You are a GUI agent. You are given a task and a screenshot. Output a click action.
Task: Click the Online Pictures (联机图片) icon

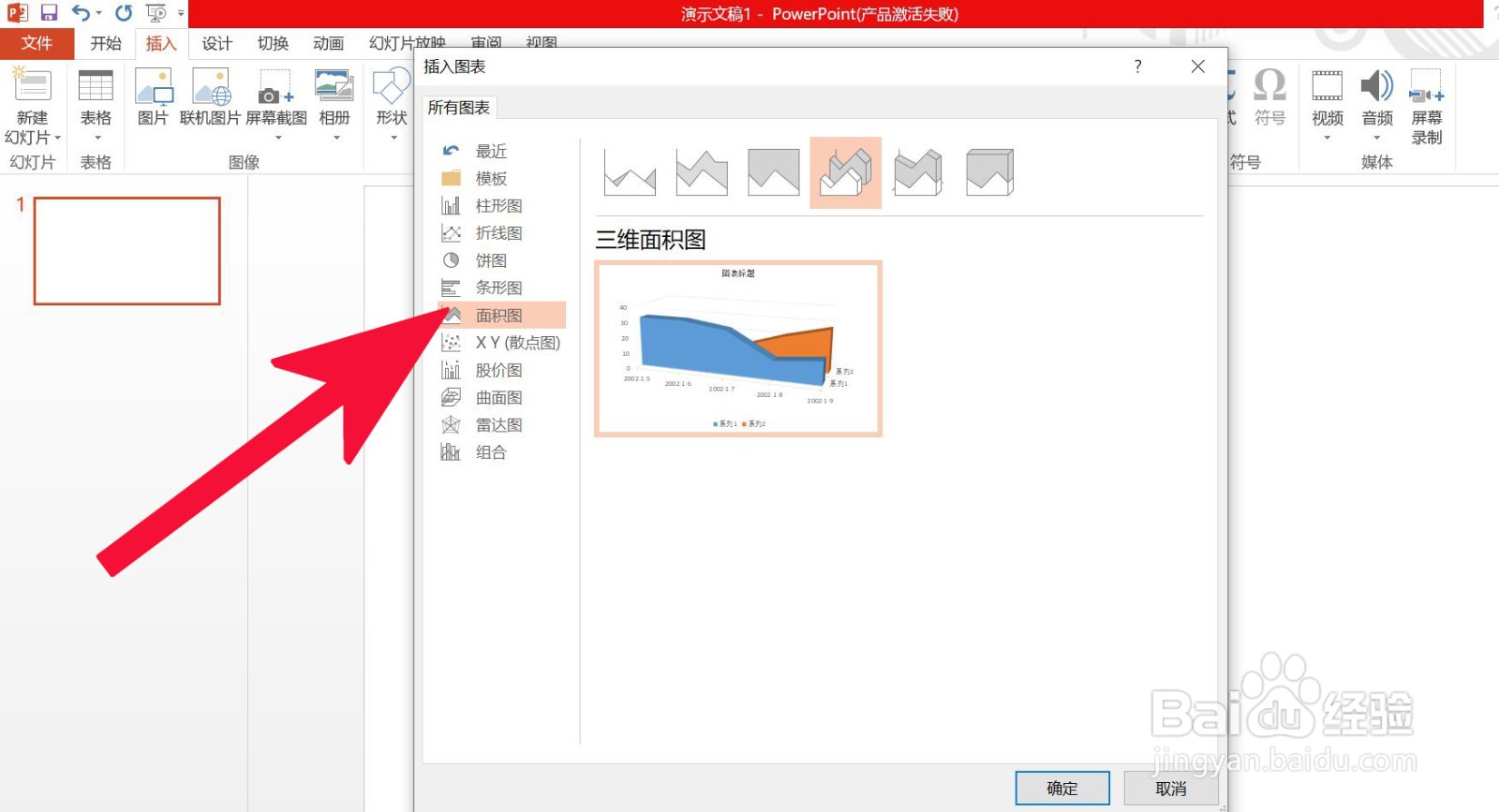point(211,85)
